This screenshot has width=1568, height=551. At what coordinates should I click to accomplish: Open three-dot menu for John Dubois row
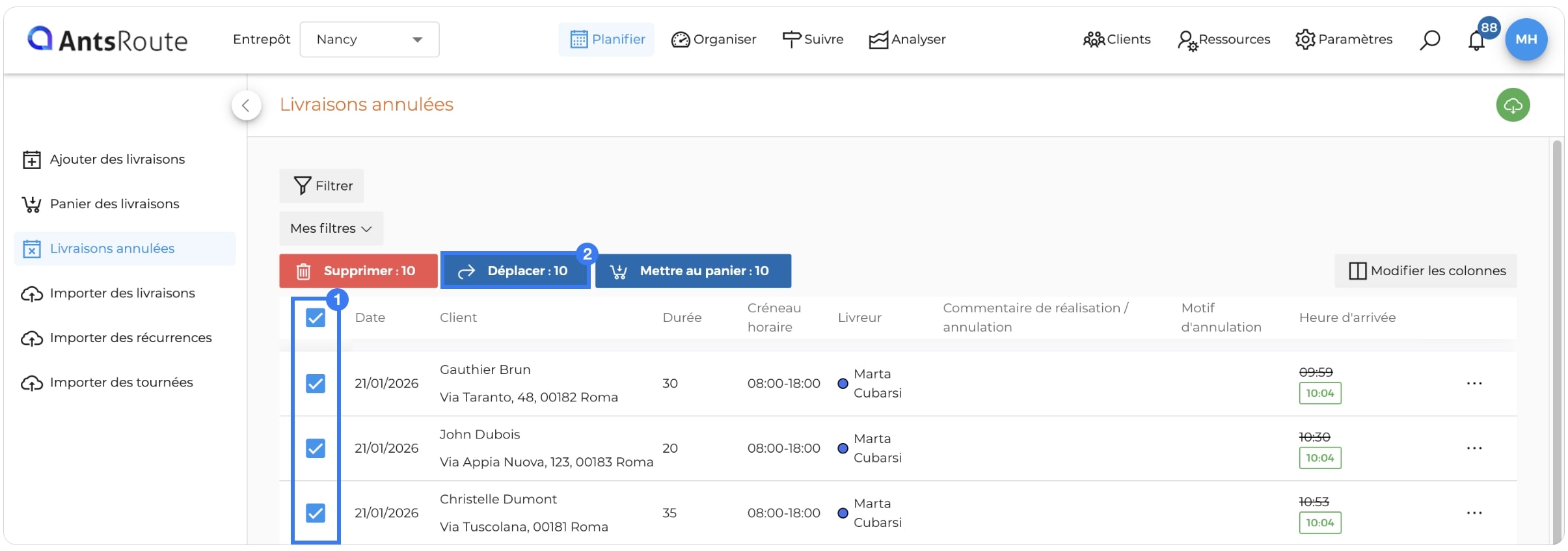click(1474, 448)
